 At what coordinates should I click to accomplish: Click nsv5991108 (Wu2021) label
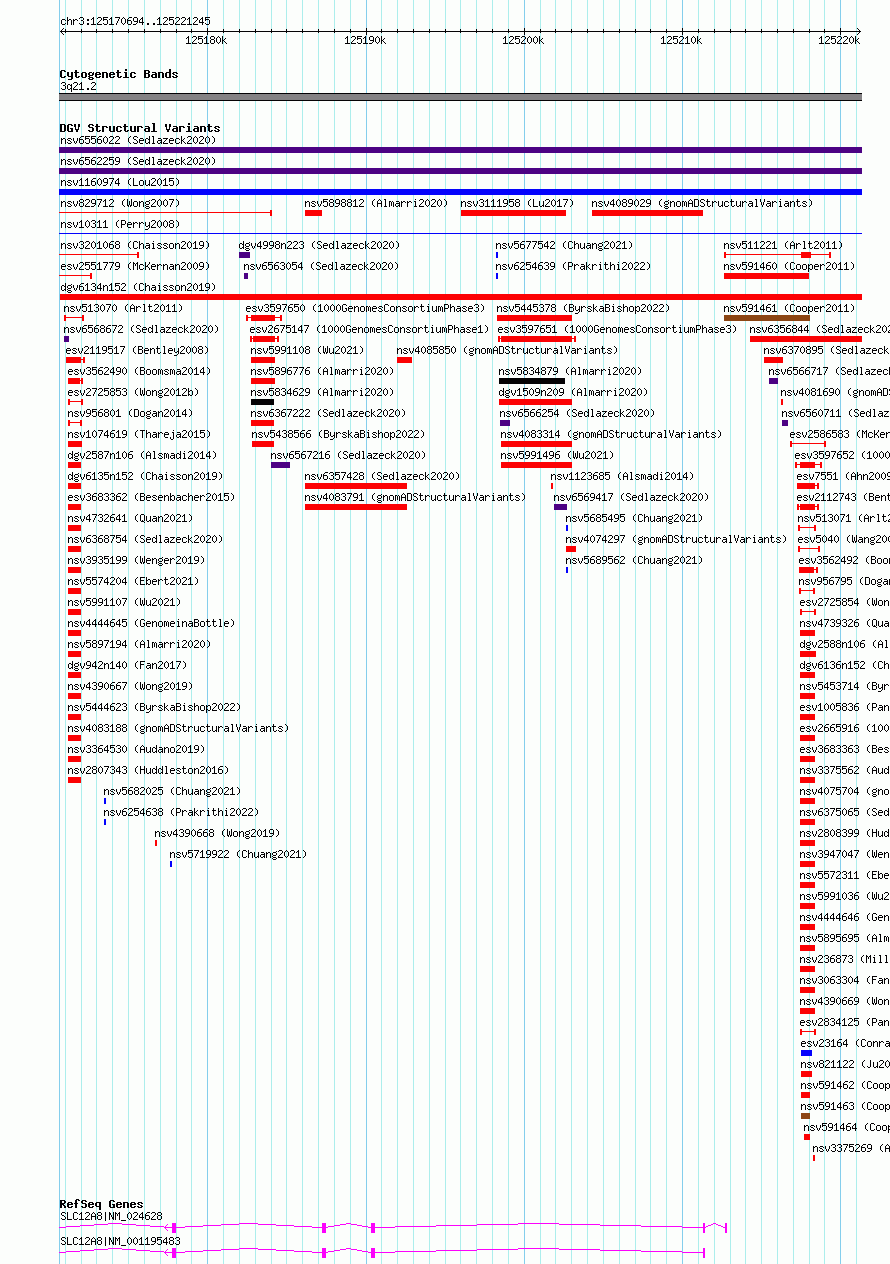pyautogui.click(x=307, y=350)
